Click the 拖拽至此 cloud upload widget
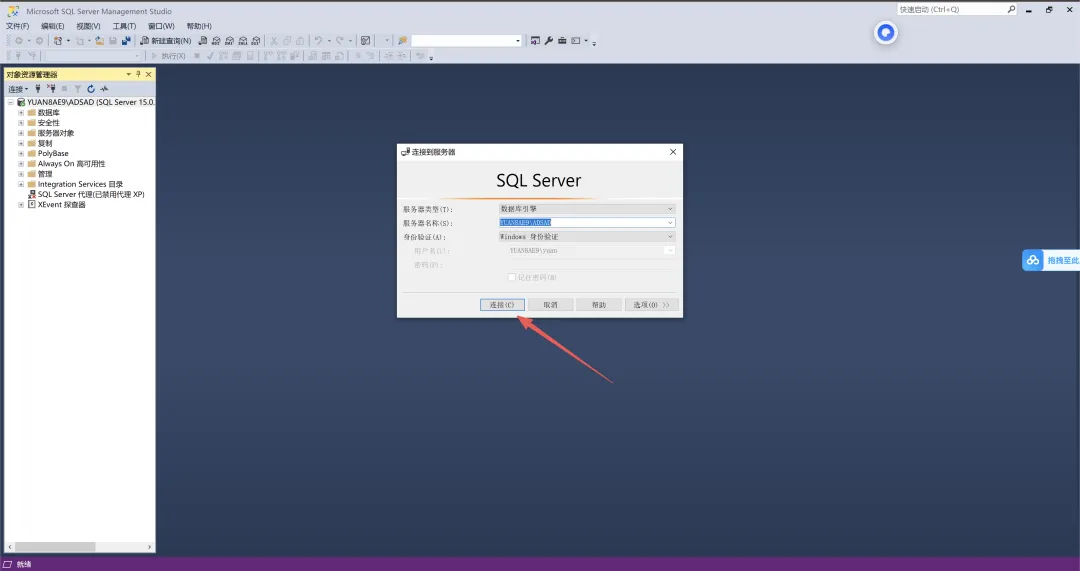The width and height of the screenshot is (1080, 571). 1051,260
